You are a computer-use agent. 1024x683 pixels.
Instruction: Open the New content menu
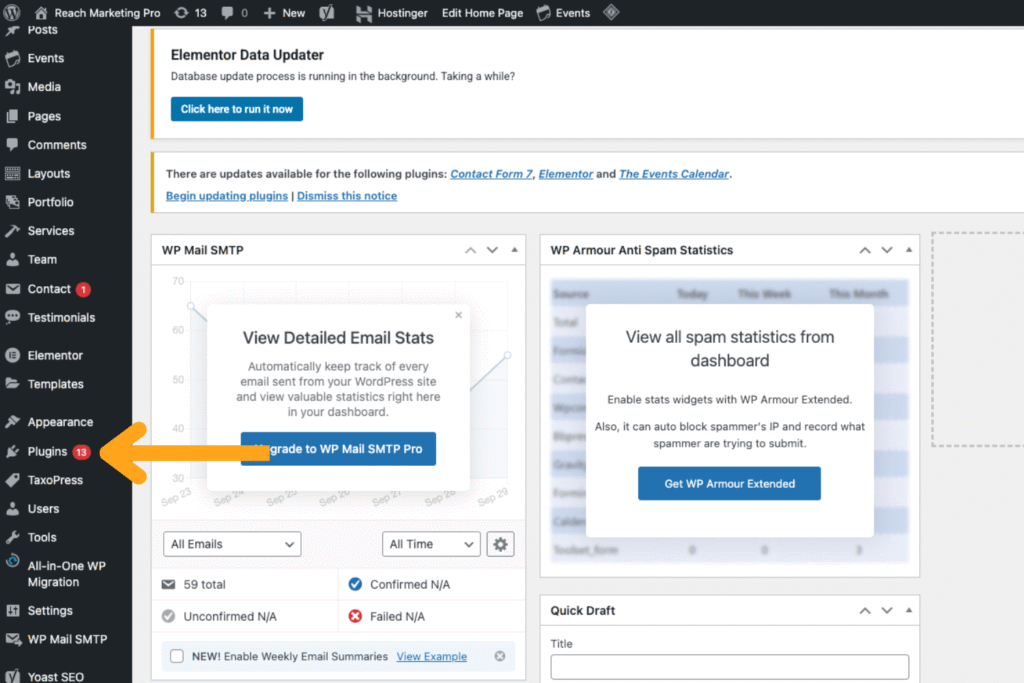tap(284, 12)
